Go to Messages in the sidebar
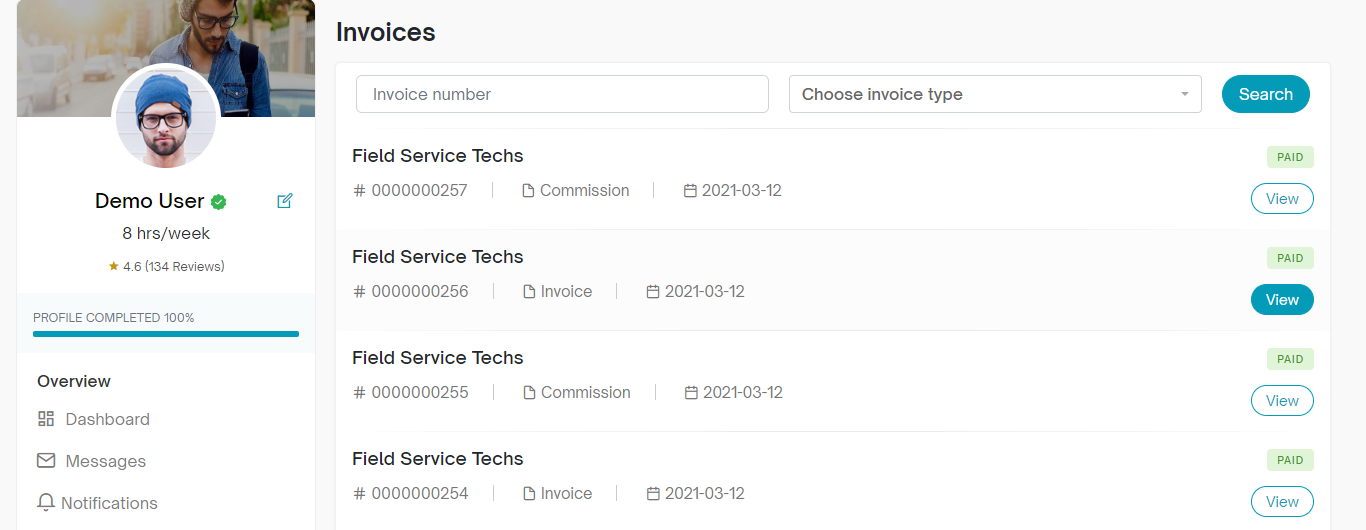This screenshot has height=530, width=1366. pyautogui.click(x=105, y=461)
